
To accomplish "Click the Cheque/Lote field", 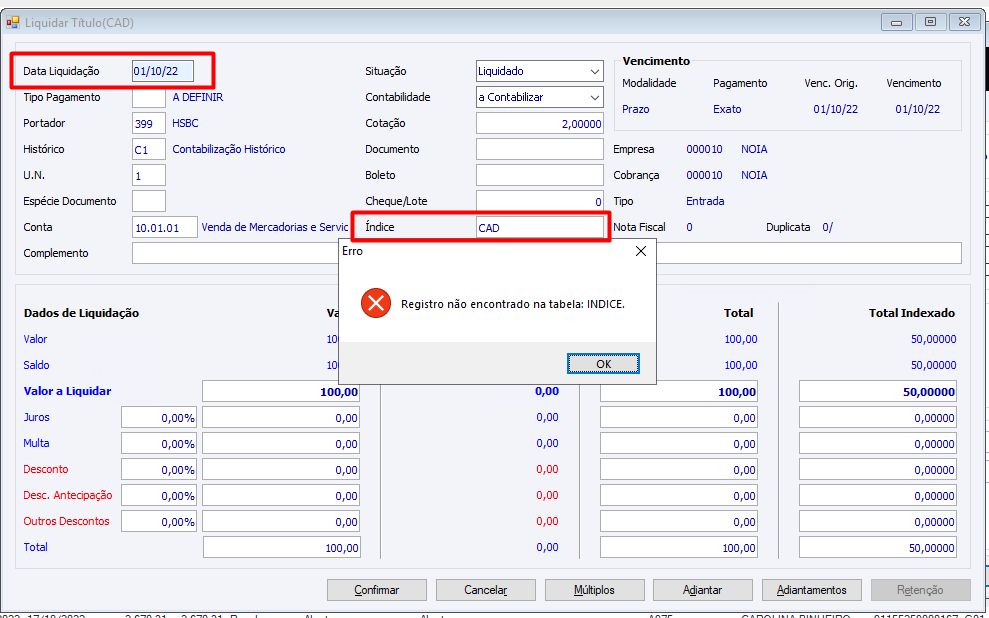I will tap(540, 201).
